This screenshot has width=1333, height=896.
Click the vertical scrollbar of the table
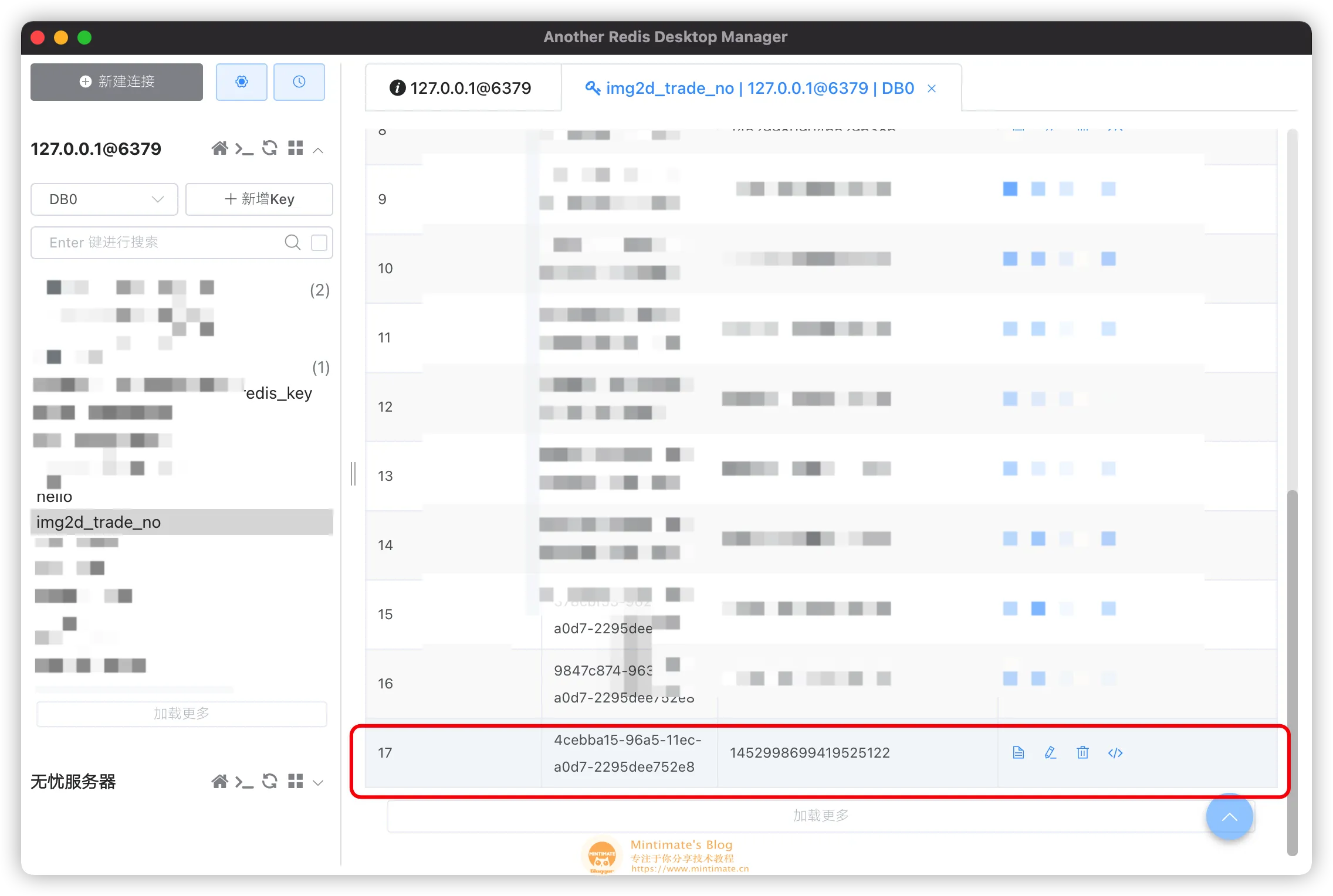[1293, 672]
